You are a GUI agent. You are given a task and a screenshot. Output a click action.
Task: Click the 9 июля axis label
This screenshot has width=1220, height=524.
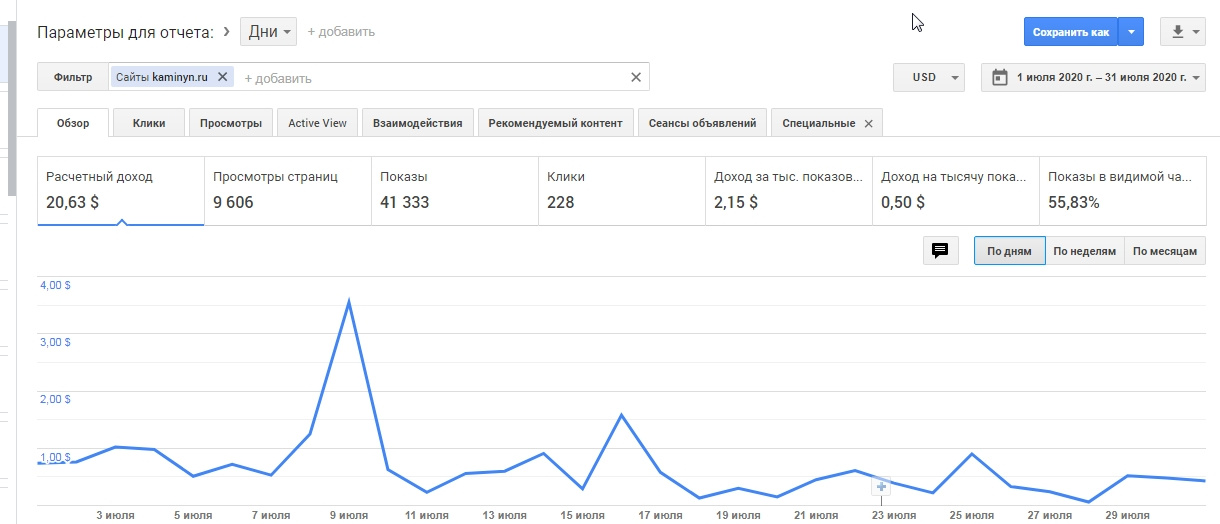349,515
